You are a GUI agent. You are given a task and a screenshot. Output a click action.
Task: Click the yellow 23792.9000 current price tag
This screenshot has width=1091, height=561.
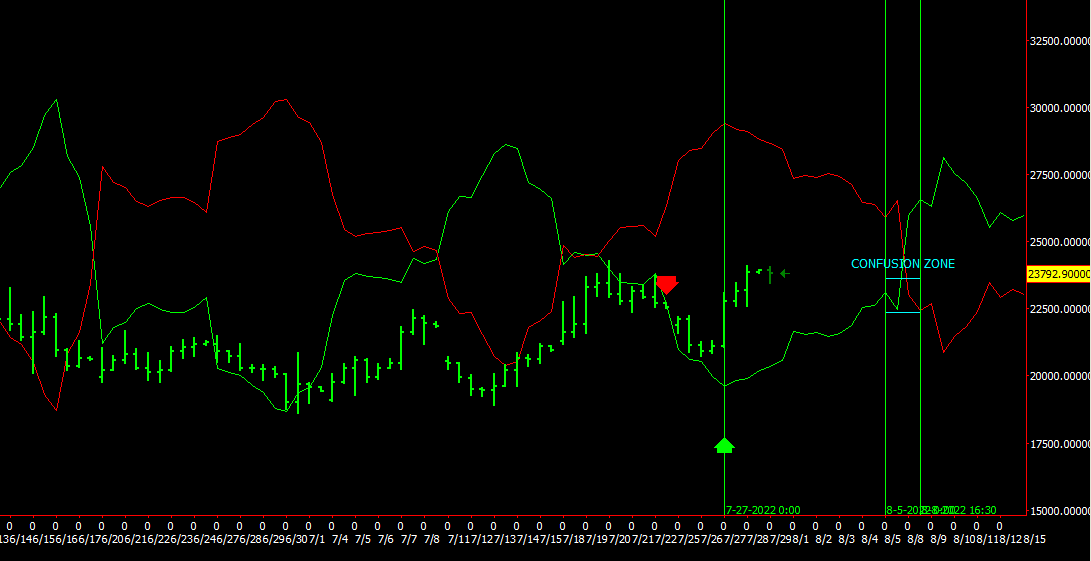pos(1058,274)
